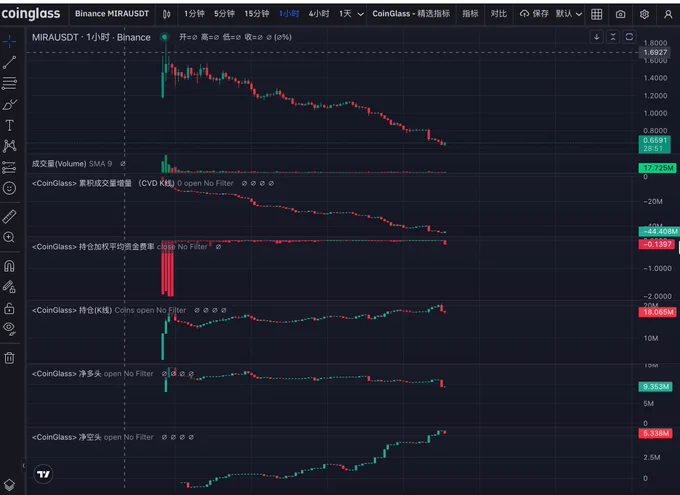This screenshot has width=680, height=495.
Task: Collapse the drawing toolbar side arrow
Action: click(x=23, y=465)
